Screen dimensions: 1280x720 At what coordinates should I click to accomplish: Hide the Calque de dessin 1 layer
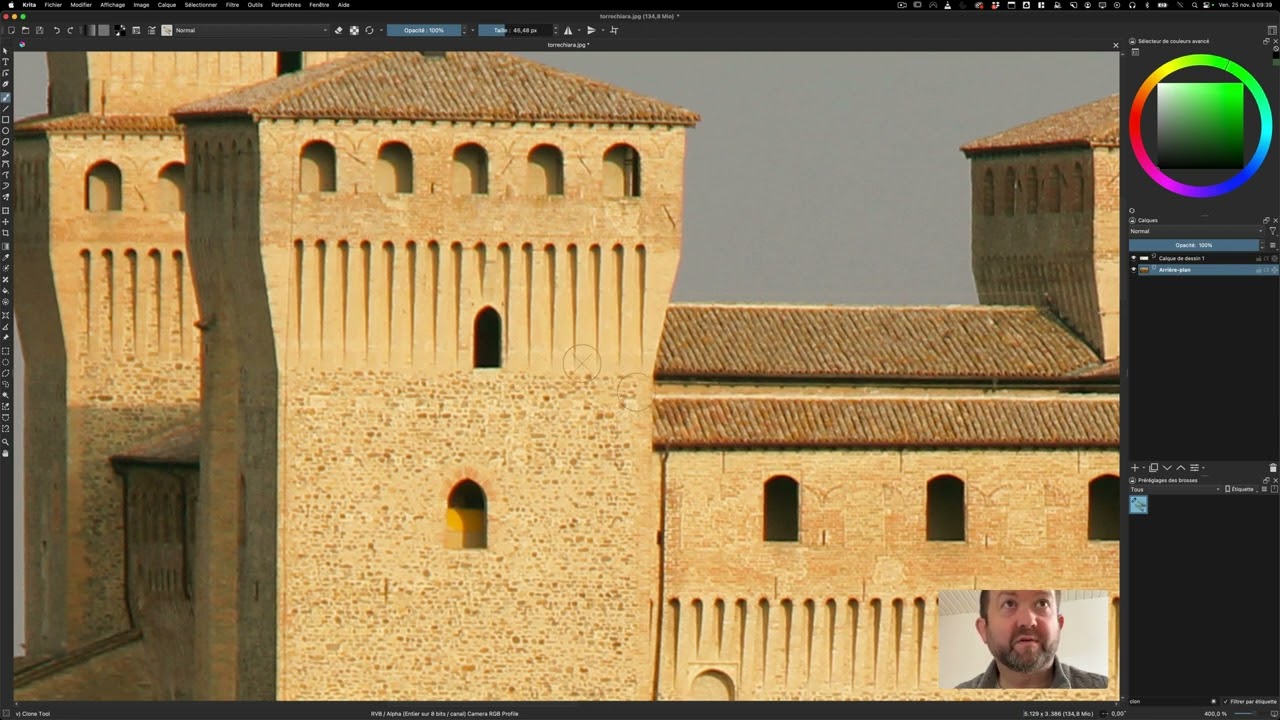pos(1133,258)
